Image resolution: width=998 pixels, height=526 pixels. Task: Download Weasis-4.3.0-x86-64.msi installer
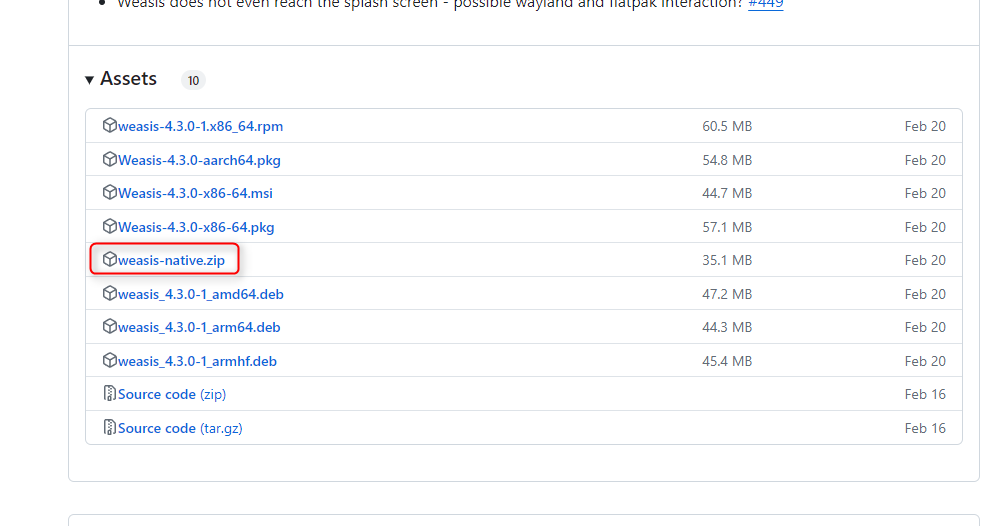coord(195,193)
